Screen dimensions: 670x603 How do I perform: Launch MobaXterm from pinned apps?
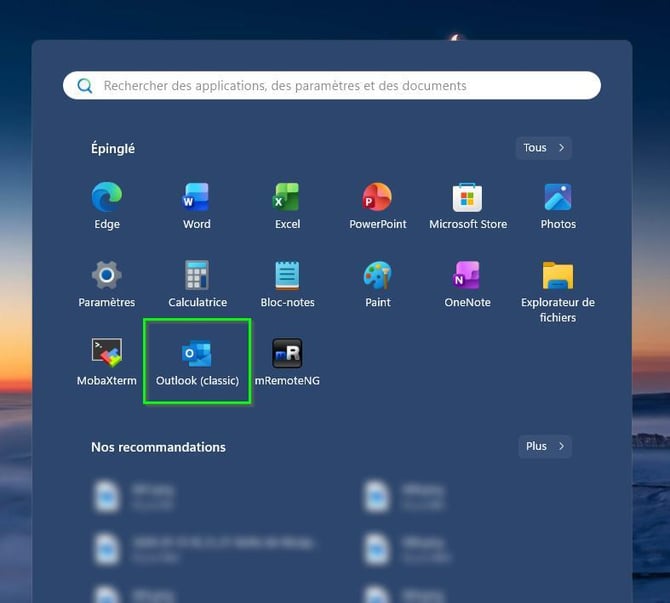click(x=106, y=362)
